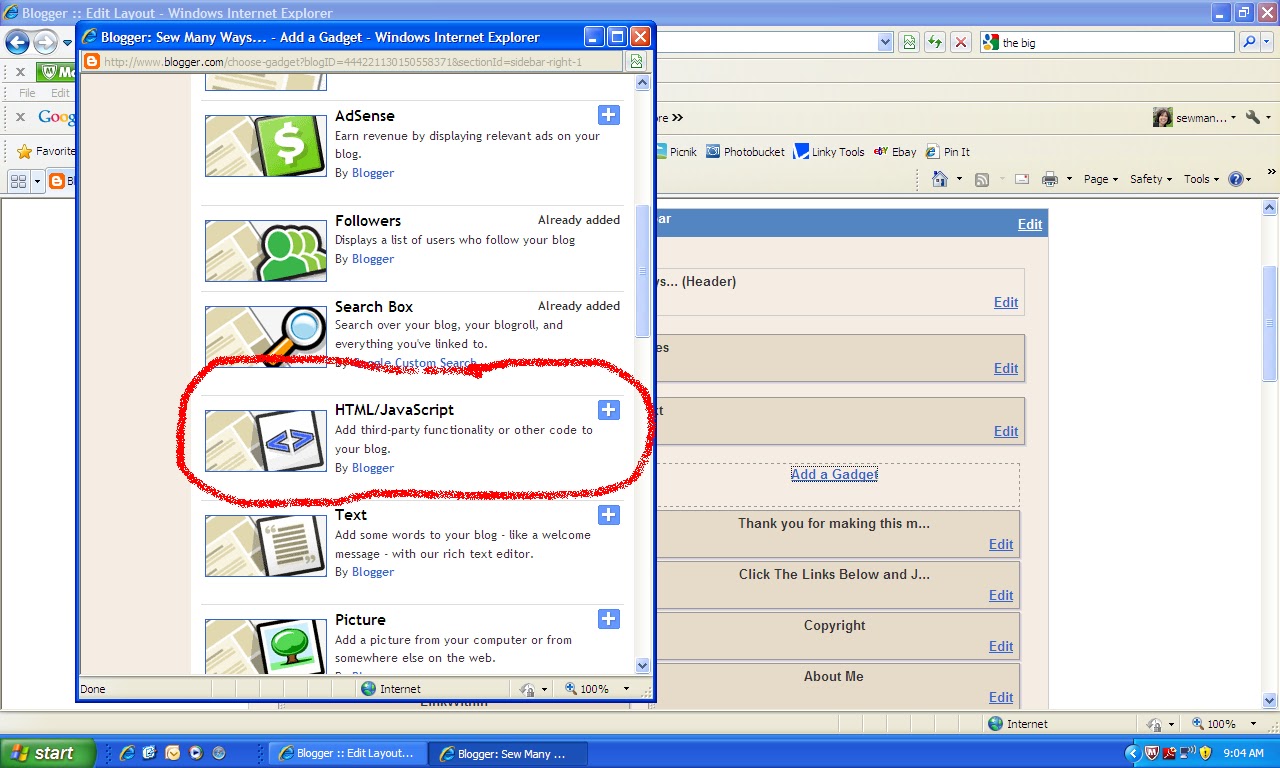This screenshot has width=1280, height=768.
Task: Launch Internet Explorer from quick launch
Action: tap(127, 753)
